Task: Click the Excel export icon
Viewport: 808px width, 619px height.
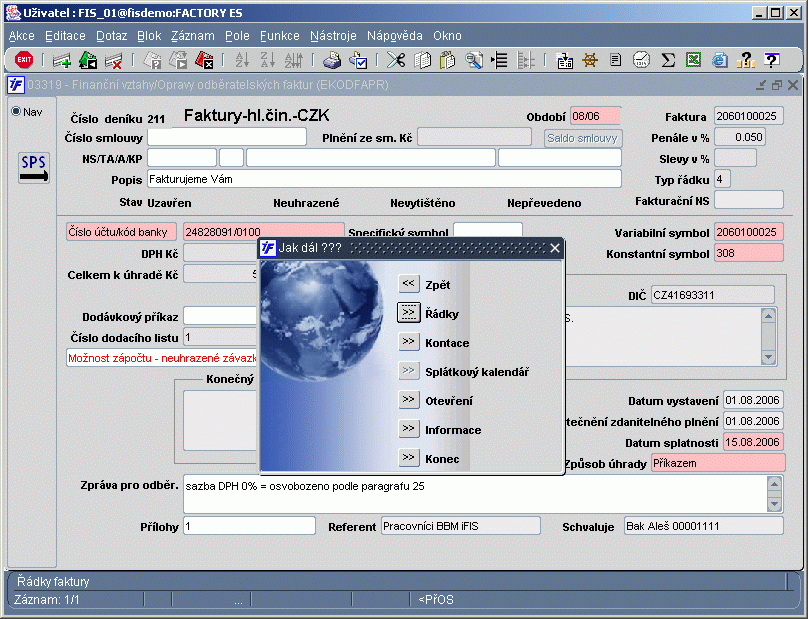Action: point(694,60)
